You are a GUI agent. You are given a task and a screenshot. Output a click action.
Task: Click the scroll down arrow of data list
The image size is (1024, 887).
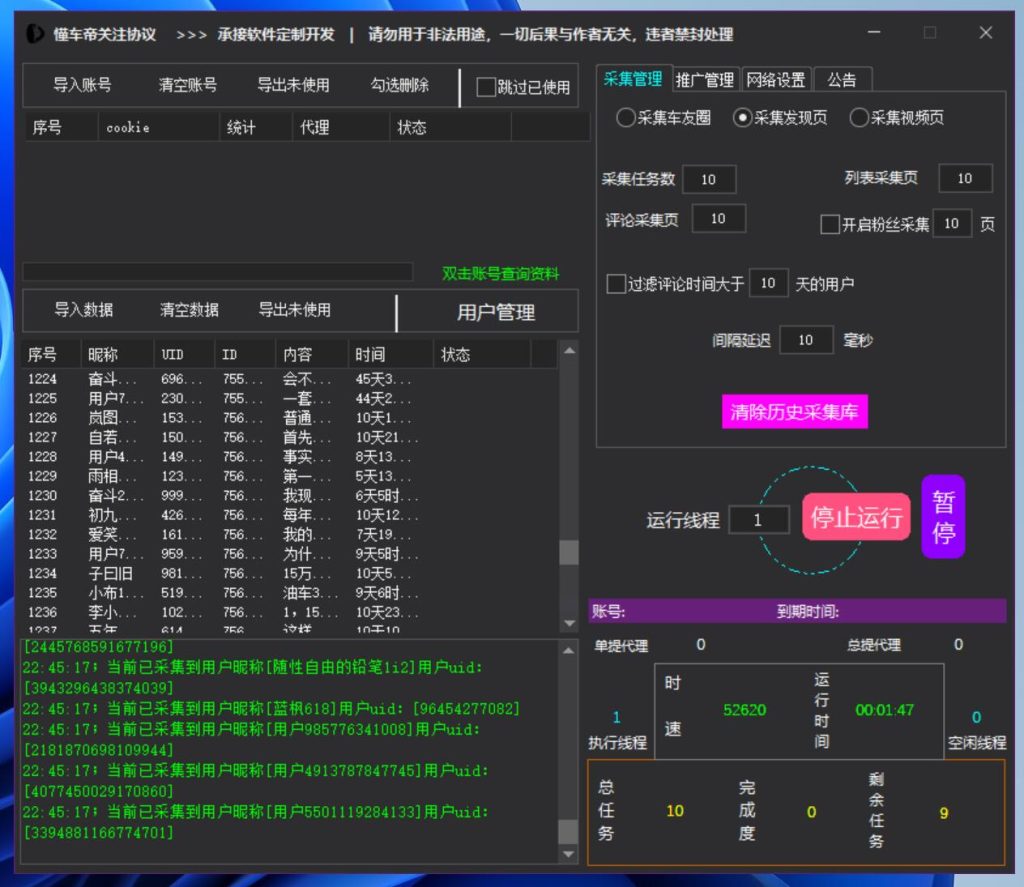568,623
